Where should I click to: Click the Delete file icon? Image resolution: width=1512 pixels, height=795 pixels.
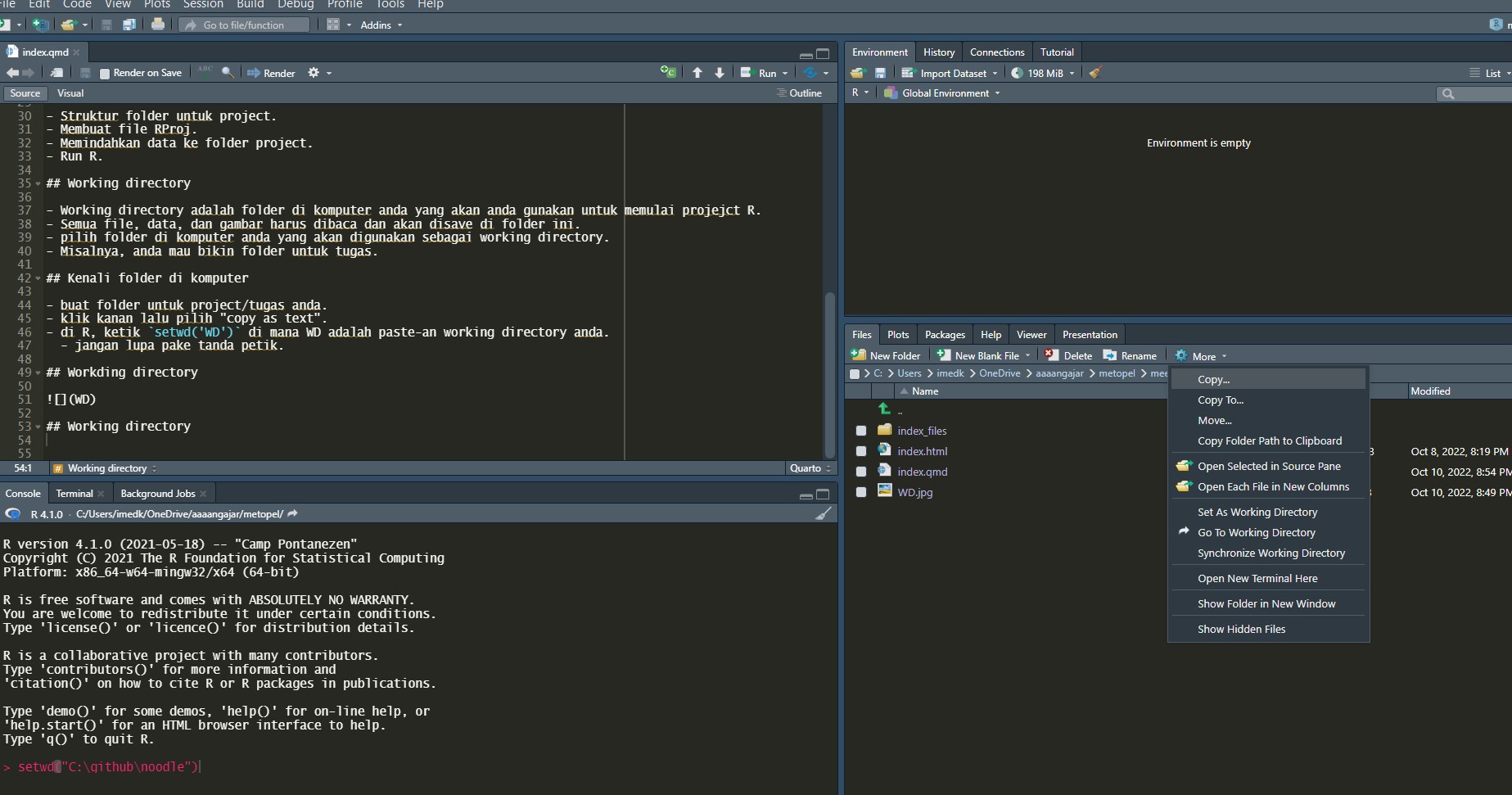pos(1052,355)
